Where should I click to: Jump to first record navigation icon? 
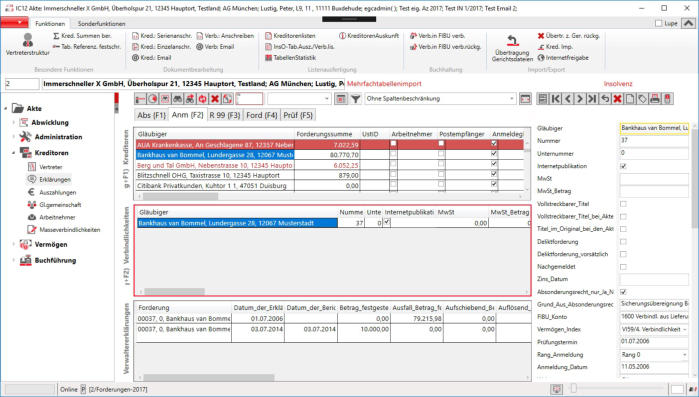click(555, 99)
